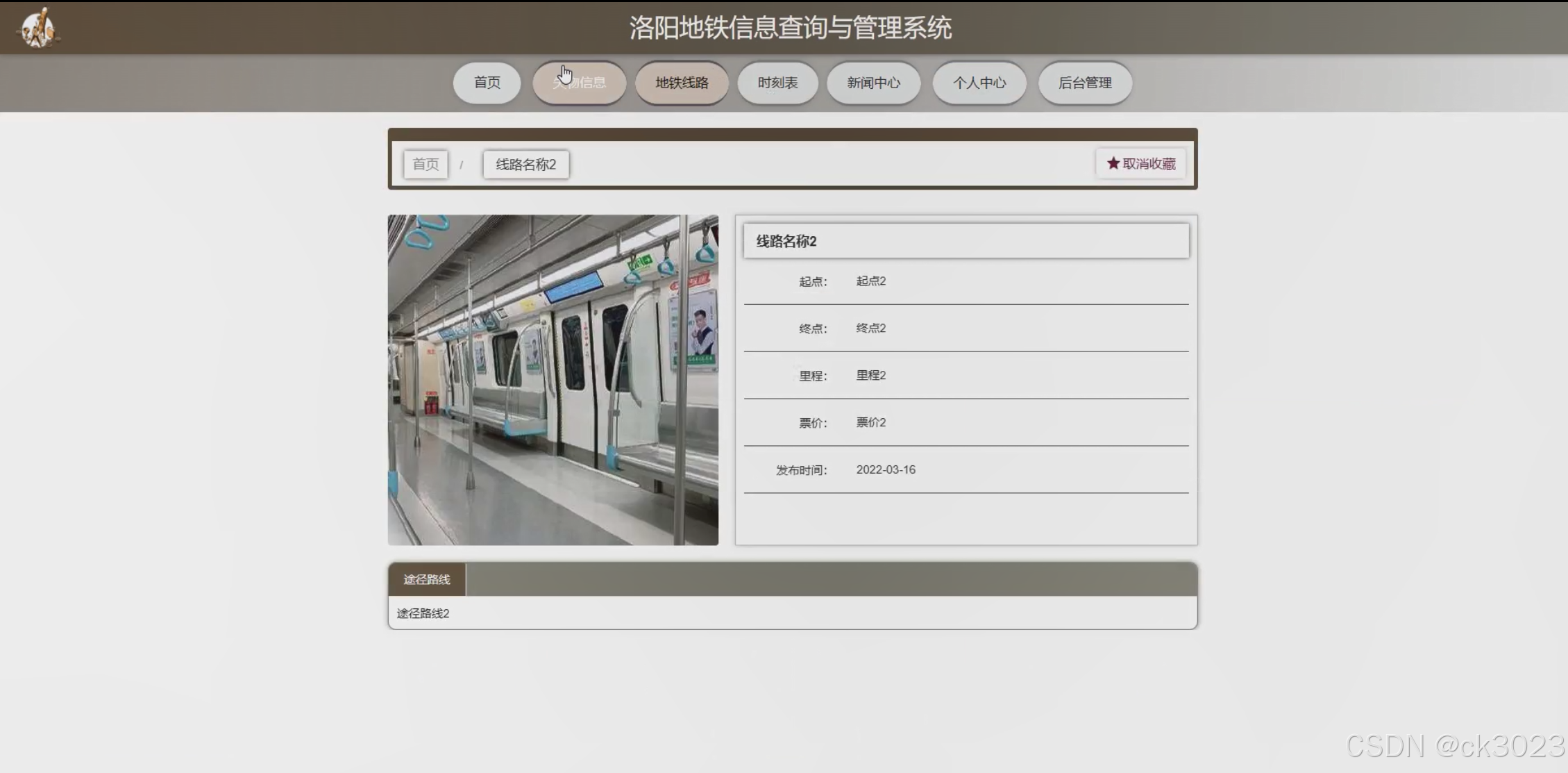Click the system logo in the top-left corner

click(38, 28)
